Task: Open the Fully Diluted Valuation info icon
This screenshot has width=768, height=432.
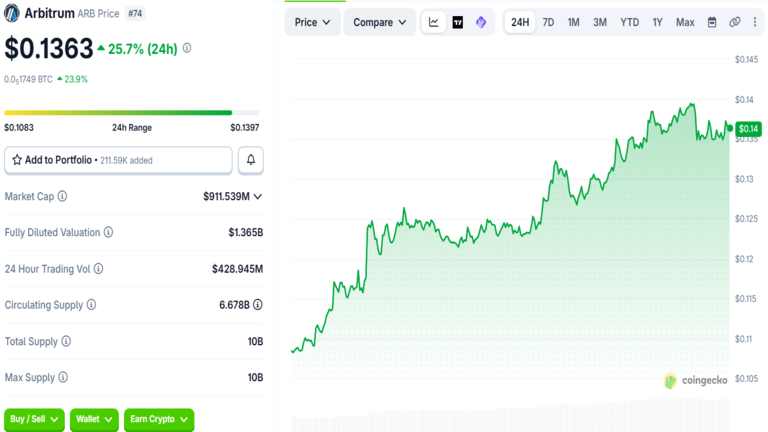Action: pos(108,232)
